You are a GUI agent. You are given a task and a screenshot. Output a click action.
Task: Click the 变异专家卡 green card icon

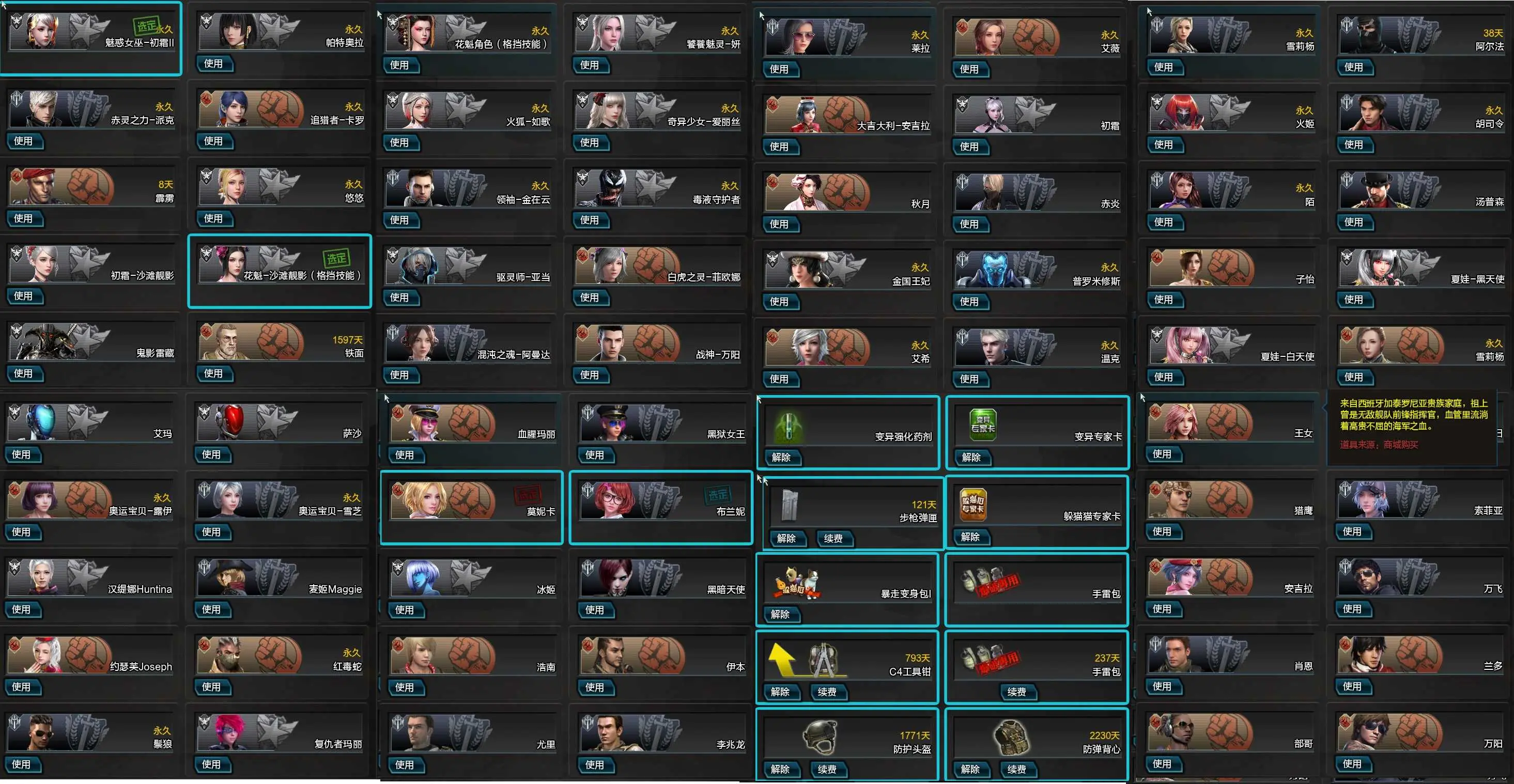(x=983, y=425)
